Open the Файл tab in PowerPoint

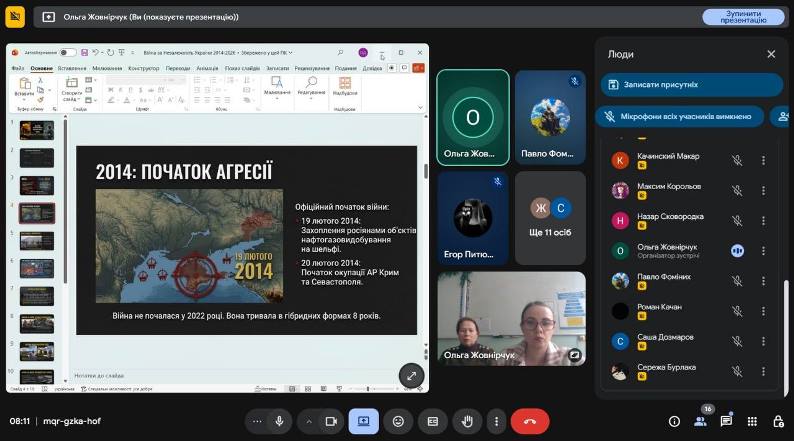click(x=18, y=68)
